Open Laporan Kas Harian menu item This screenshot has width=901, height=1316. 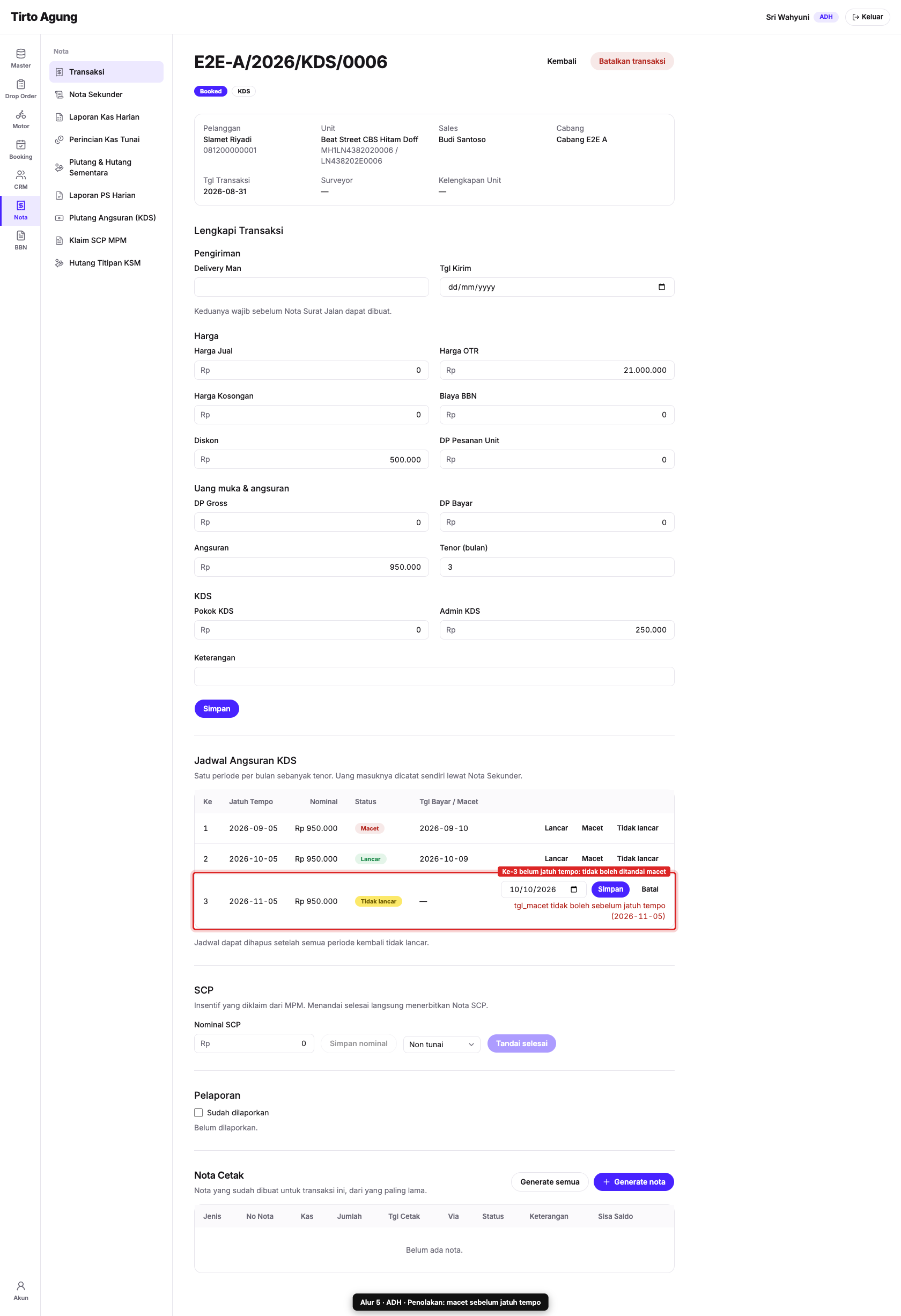[x=106, y=117]
